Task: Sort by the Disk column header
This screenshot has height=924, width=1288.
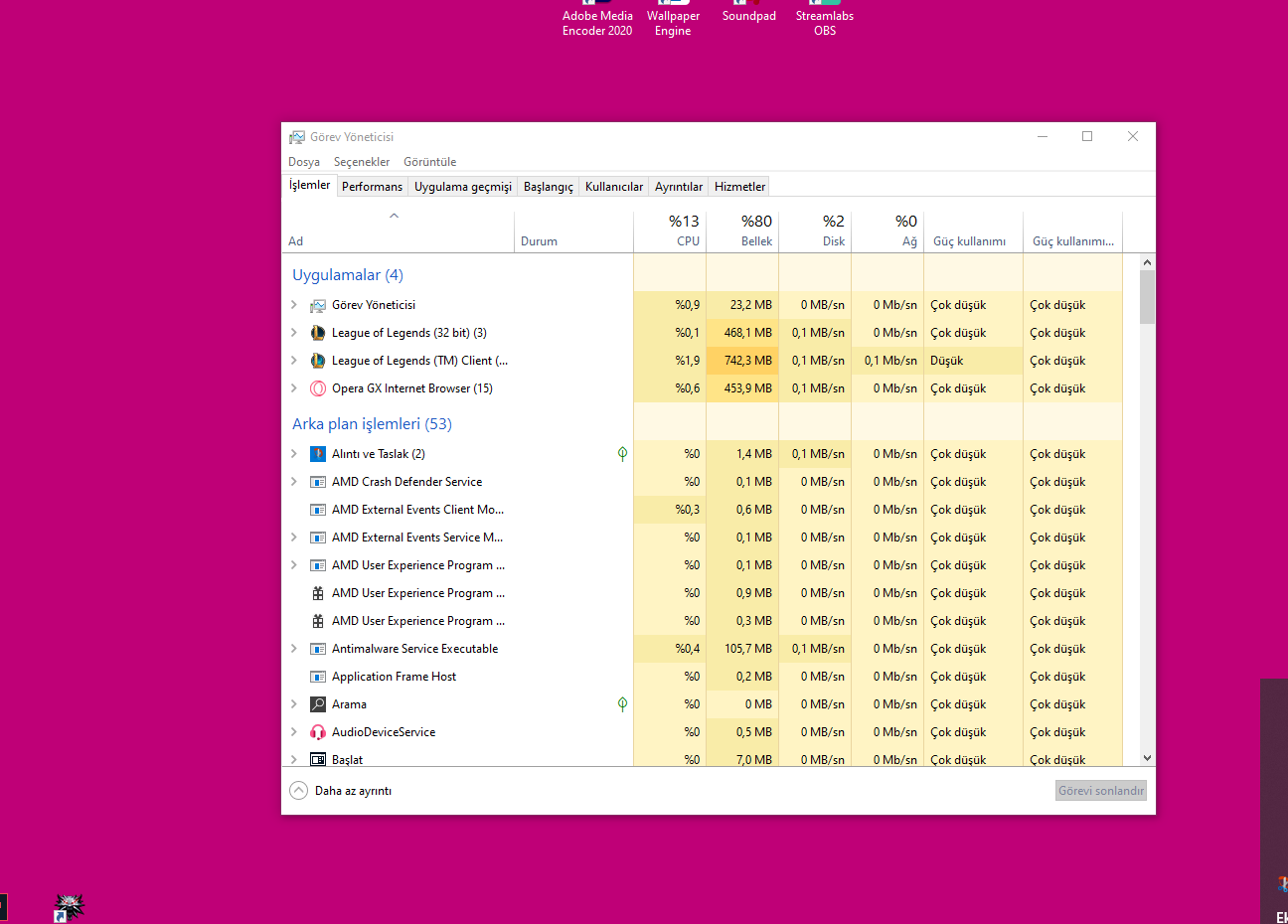Action: pyautogui.click(x=815, y=231)
